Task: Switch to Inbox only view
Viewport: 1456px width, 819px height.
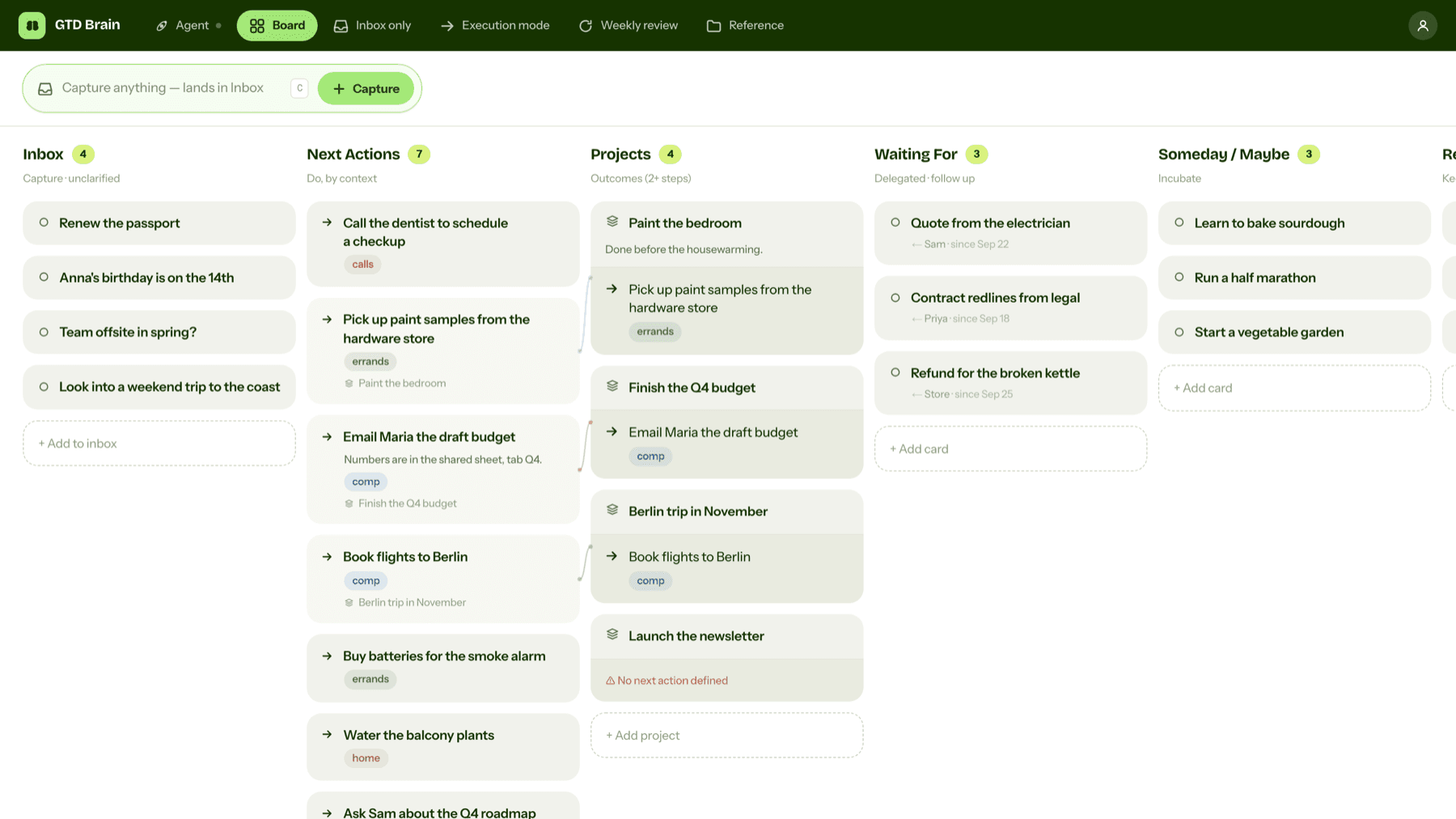Action: click(372, 25)
